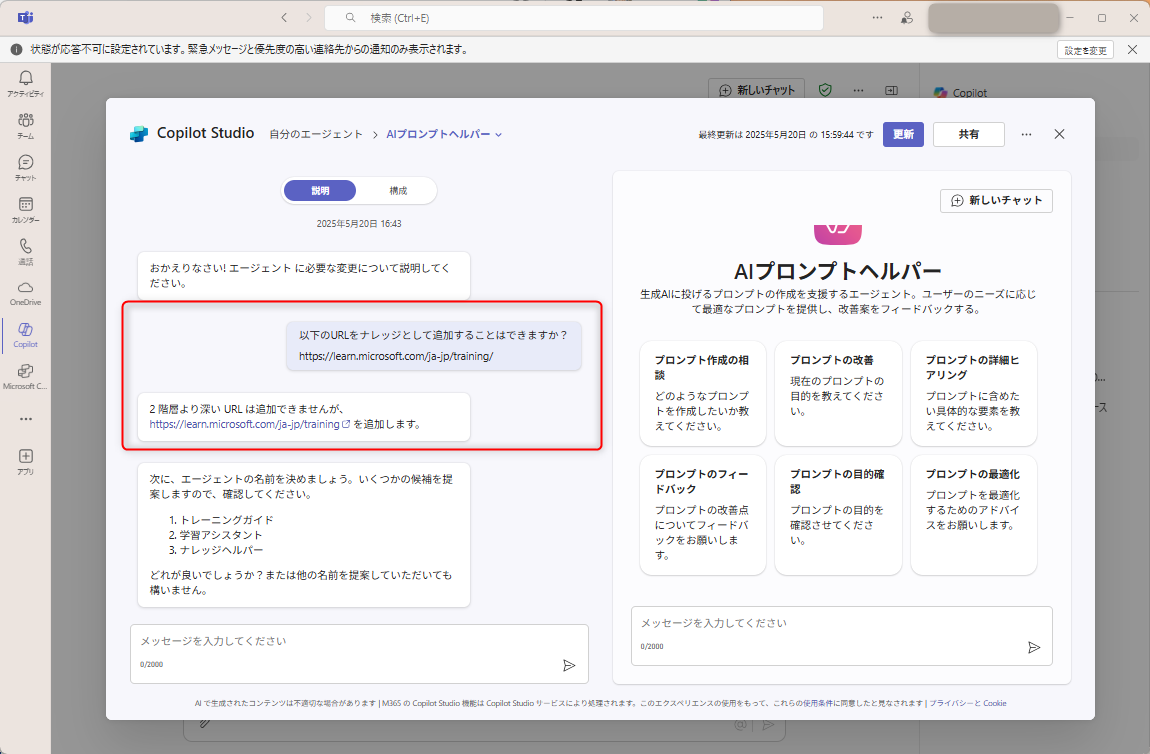Open Calls (通話) phone icon
The width and height of the screenshot is (1150, 754).
click(26, 251)
